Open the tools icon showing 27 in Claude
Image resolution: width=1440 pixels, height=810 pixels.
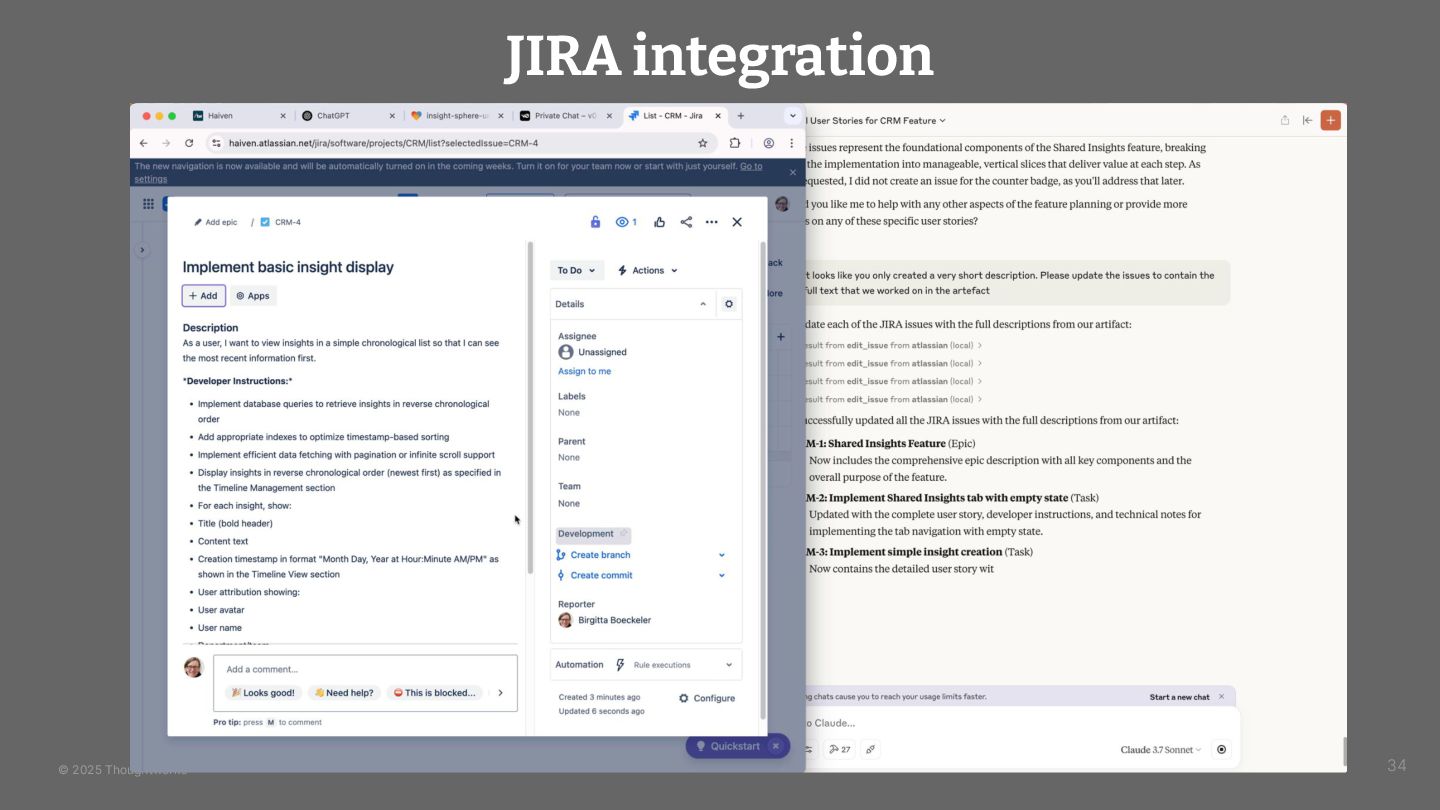pyautogui.click(x=839, y=749)
